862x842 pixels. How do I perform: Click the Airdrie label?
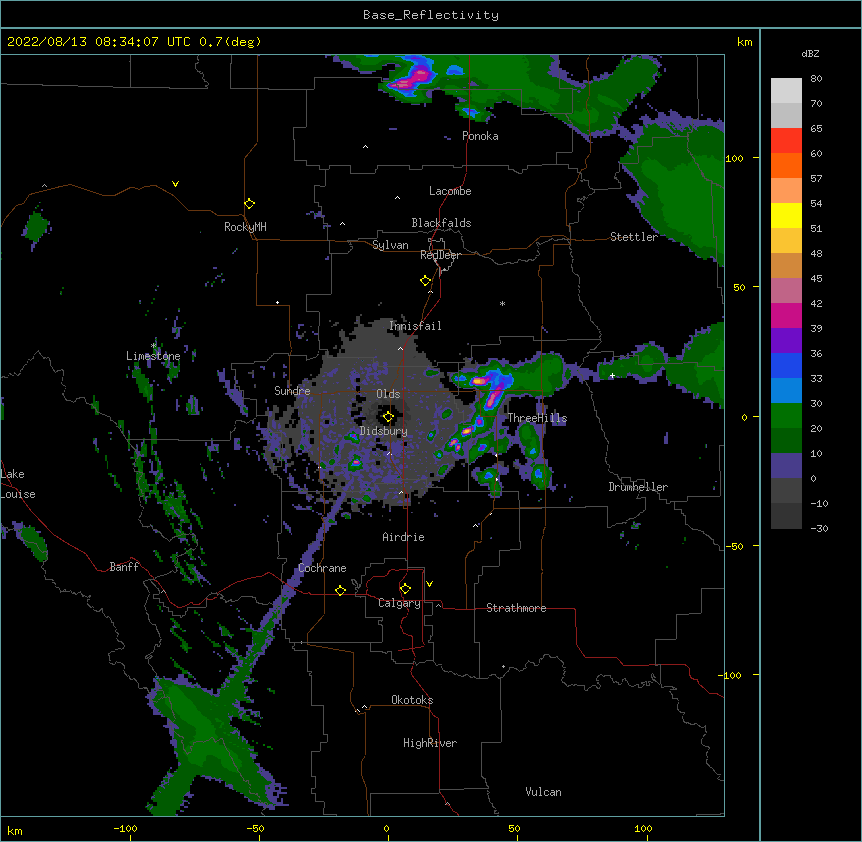403,537
